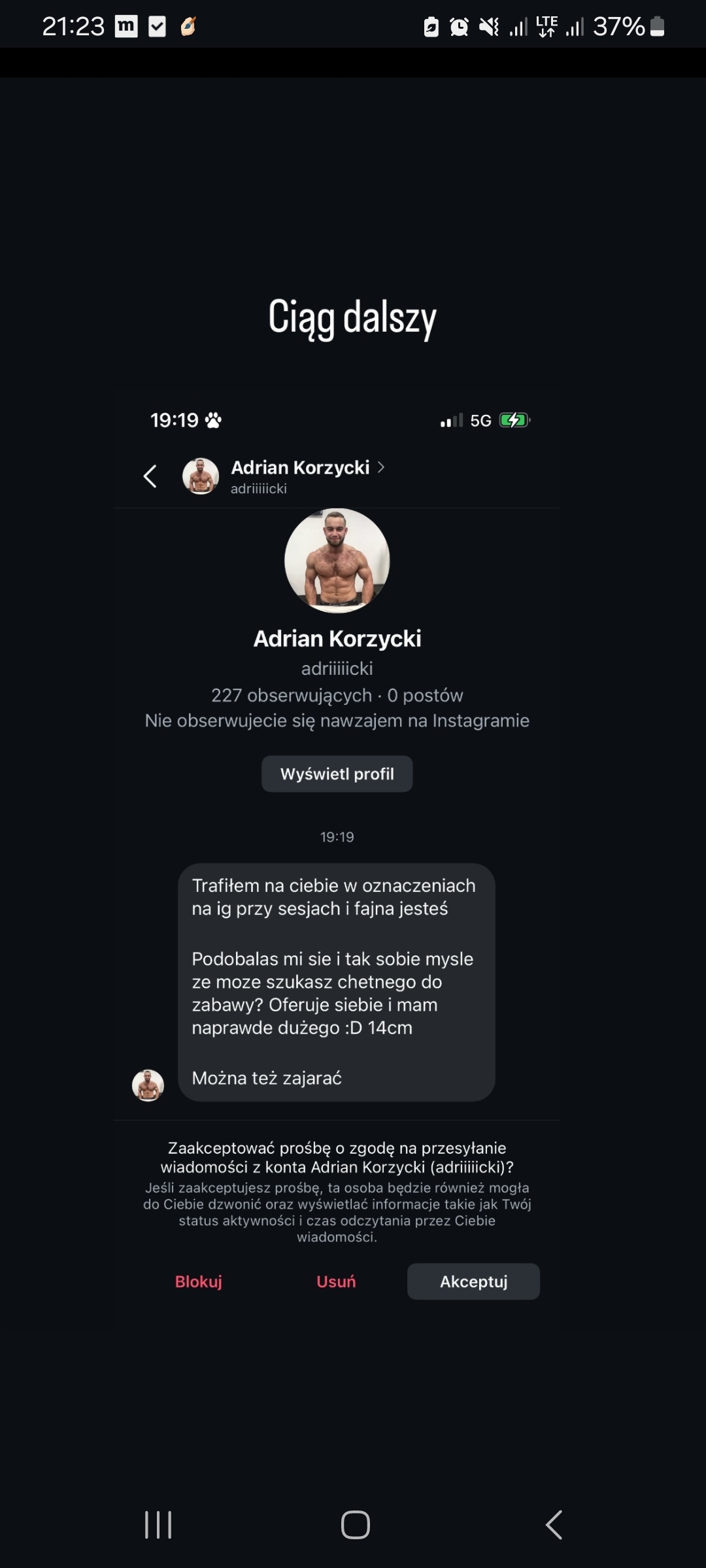Tap the alarm clock status icon
This screenshot has width=706, height=1568.
(x=459, y=27)
